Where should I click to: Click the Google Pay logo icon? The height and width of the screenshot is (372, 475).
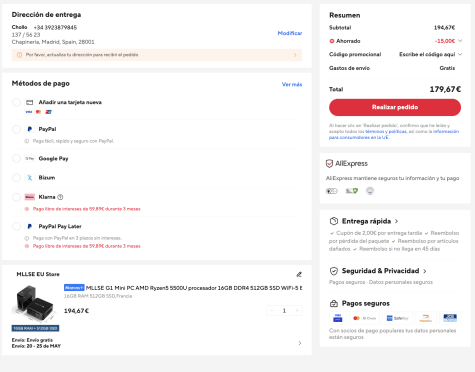[30, 159]
